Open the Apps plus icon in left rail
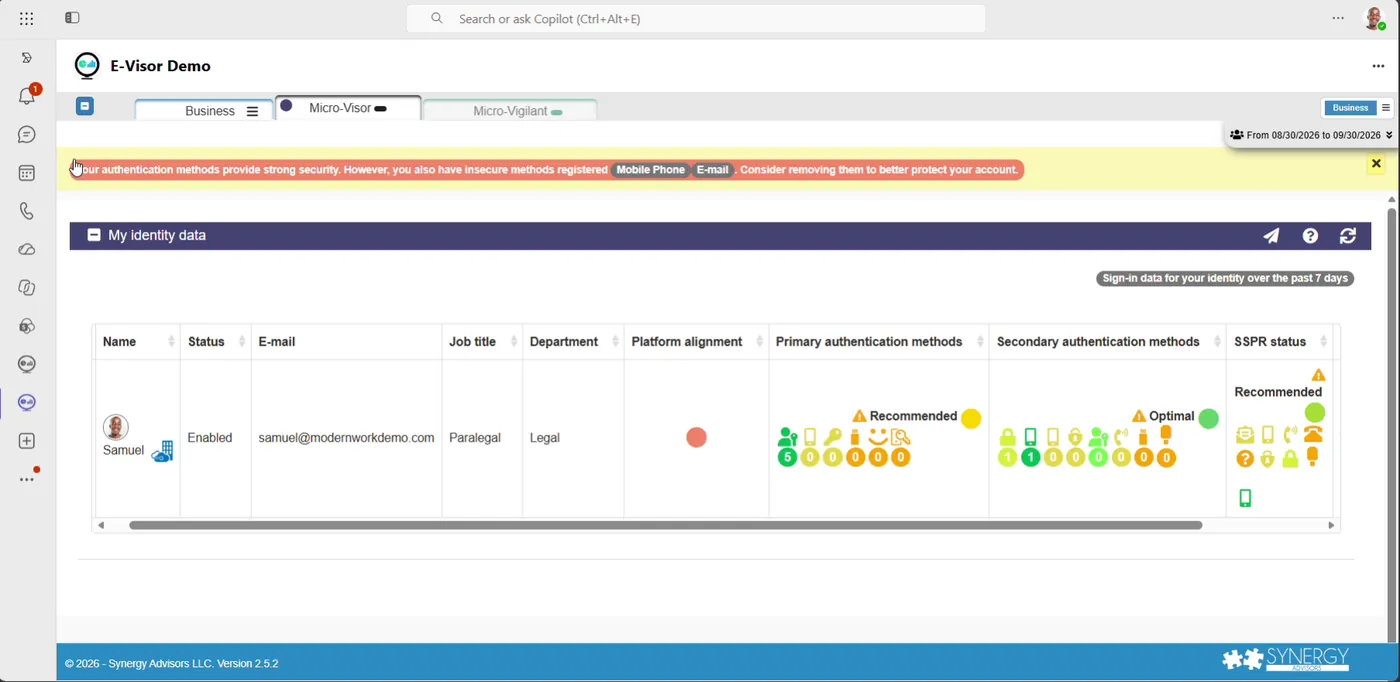The width and height of the screenshot is (1400, 682). tap(27, 441)
